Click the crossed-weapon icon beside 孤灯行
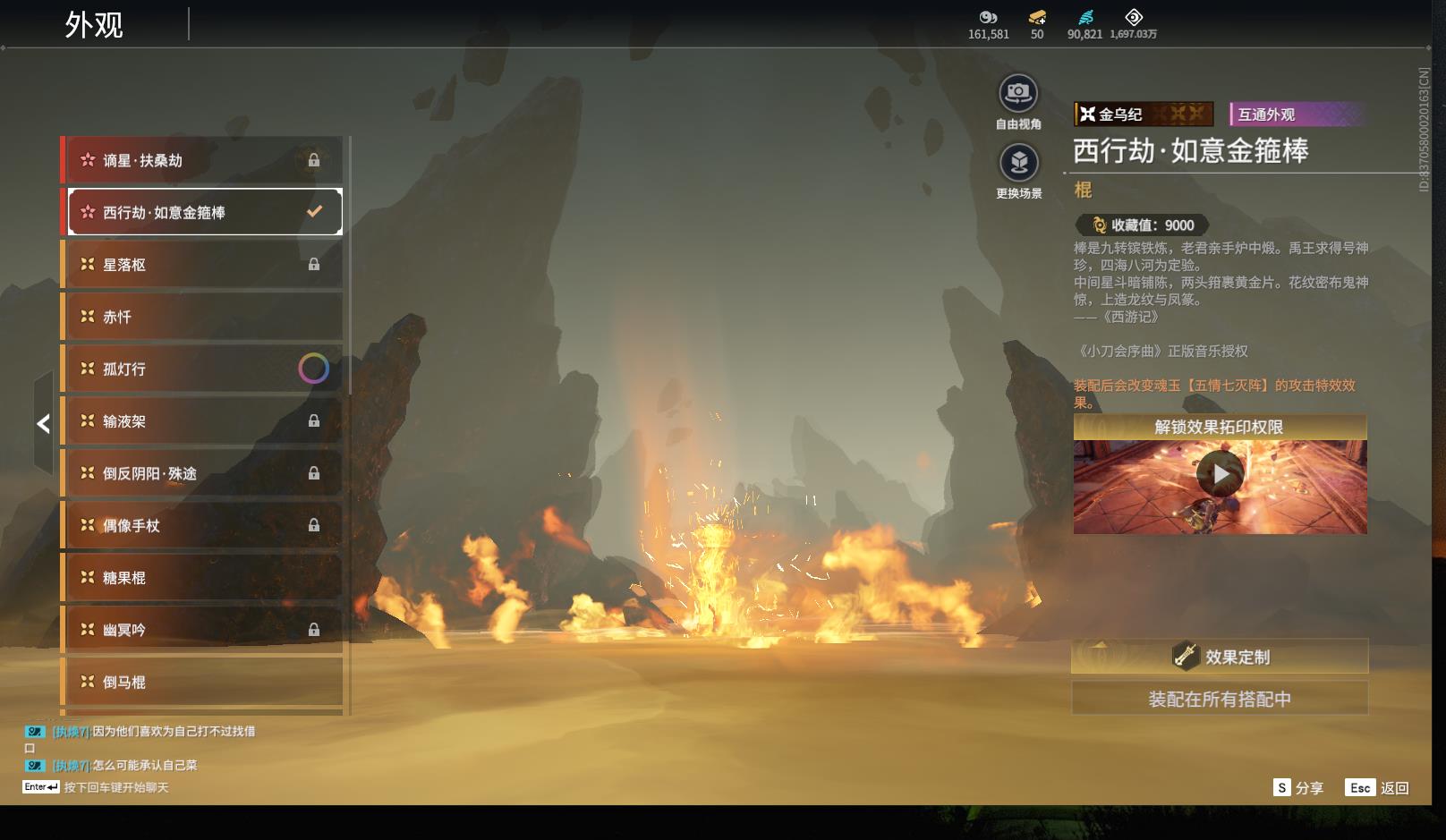This screenshot has height=840, width=1446. pyautogui.click(x=88, y=369)
